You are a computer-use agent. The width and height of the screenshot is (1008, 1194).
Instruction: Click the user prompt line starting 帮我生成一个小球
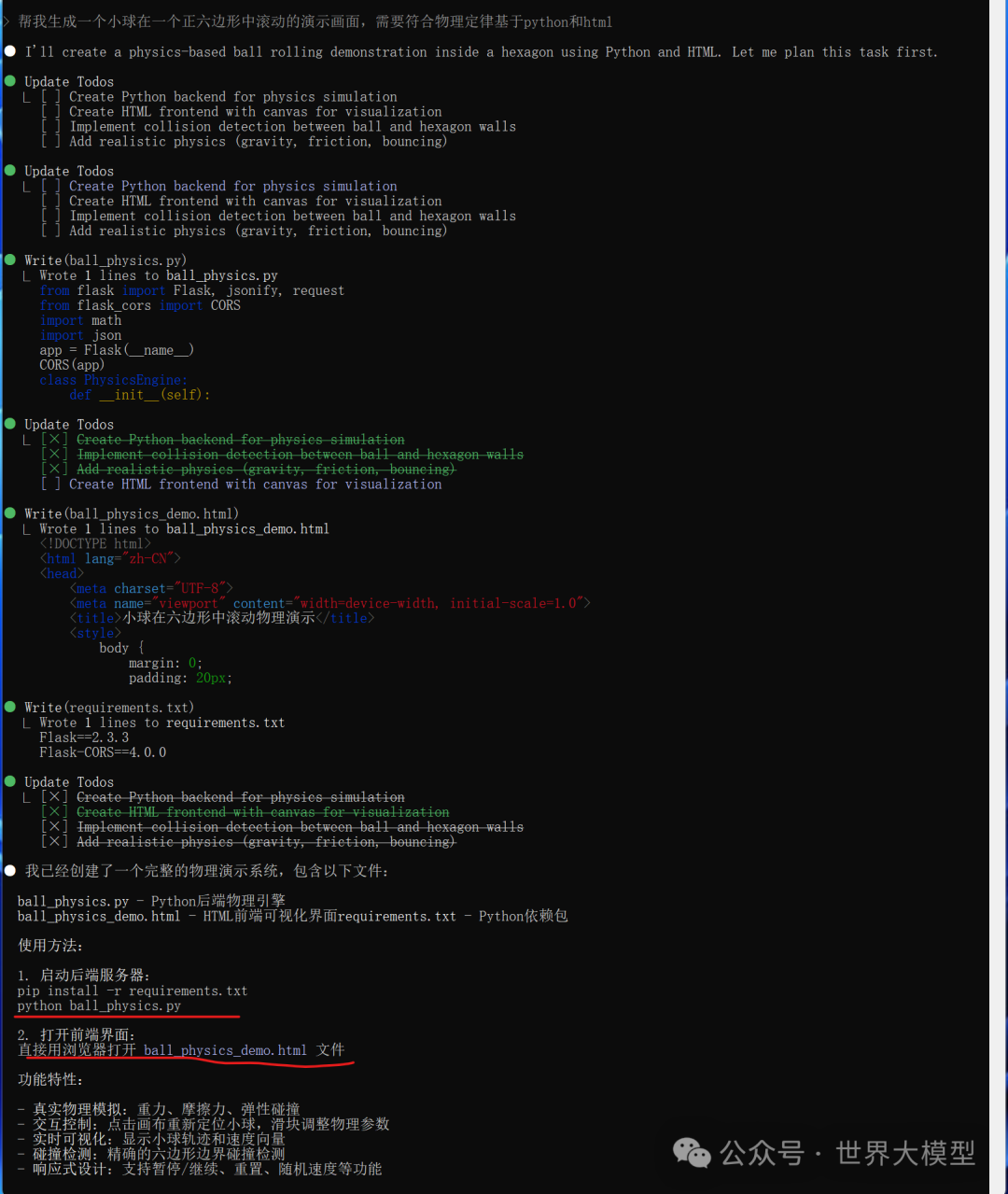point(315,21)
